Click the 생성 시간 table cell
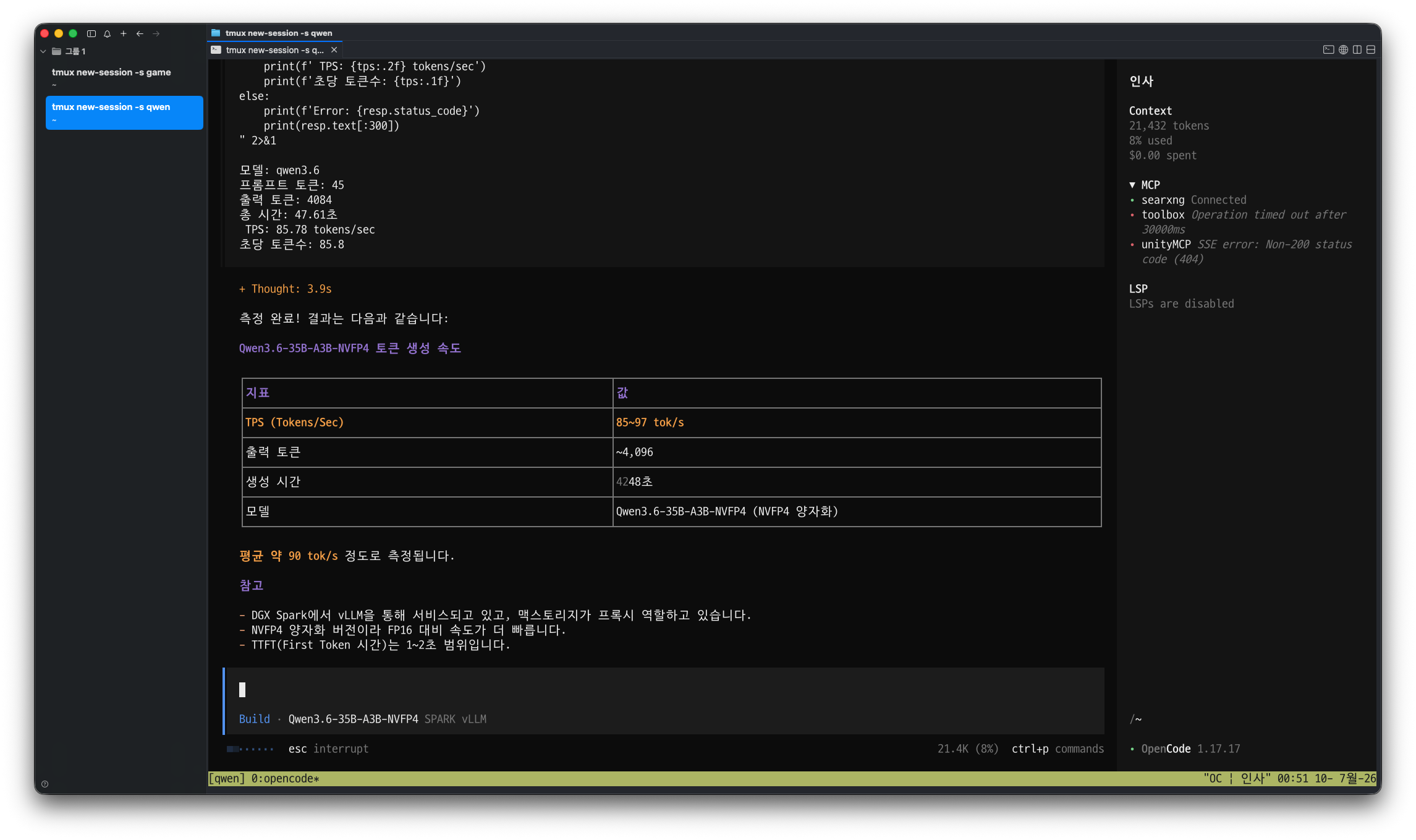This screenshot has height=840, width=1416. coord(427,482)
